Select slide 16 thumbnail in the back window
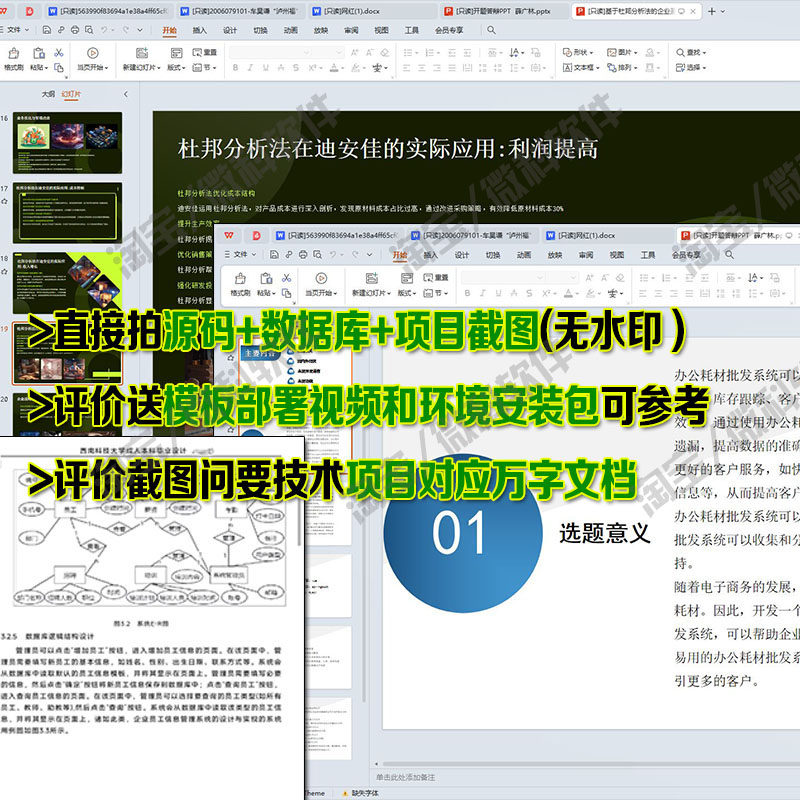Viewport: 800px width, 800px height. [67, 143]
